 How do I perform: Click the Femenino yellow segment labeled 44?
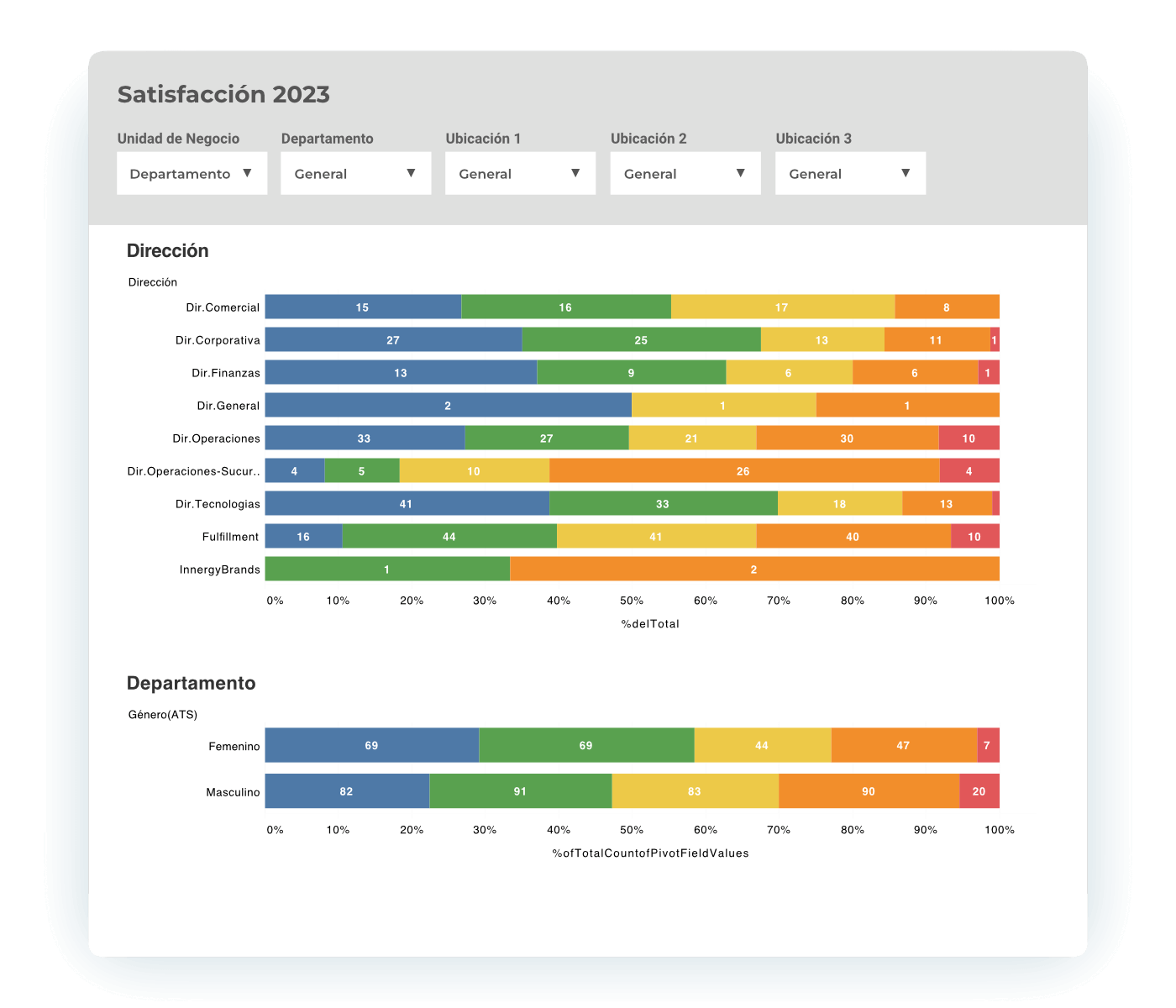[763, 745]
